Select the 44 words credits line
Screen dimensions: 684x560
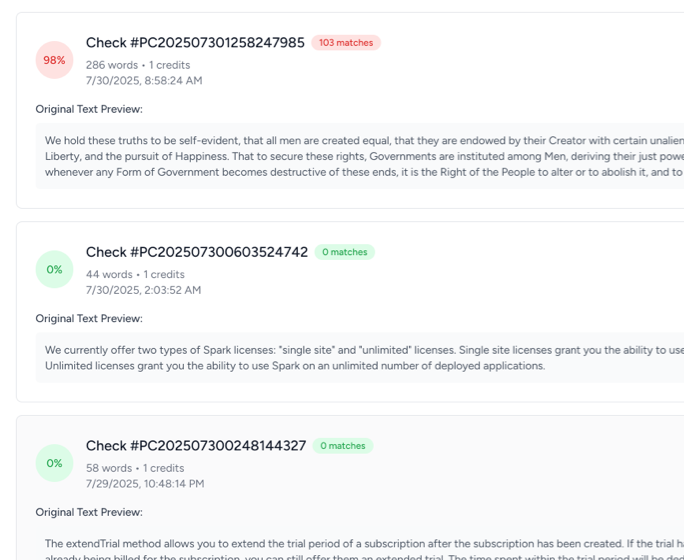pyautogui.click(x=135, y=274)
